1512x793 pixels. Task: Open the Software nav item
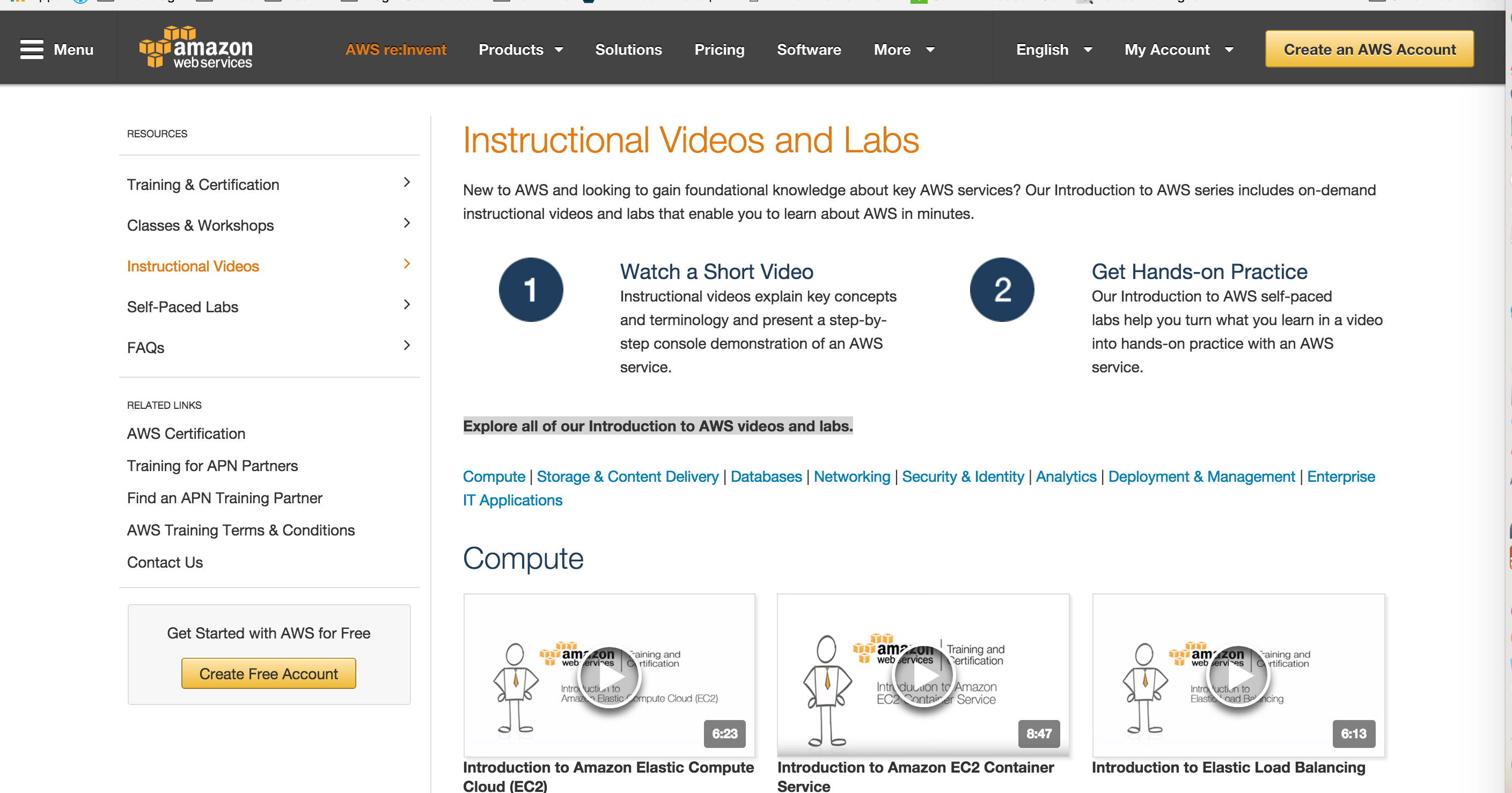(809, 50)
